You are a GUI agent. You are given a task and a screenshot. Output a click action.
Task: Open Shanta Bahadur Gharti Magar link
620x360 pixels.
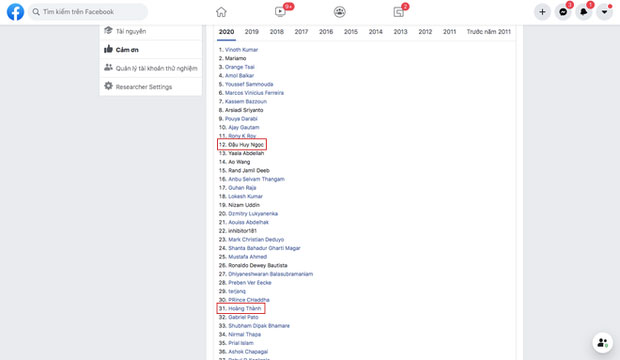click(x=264, y=248)
